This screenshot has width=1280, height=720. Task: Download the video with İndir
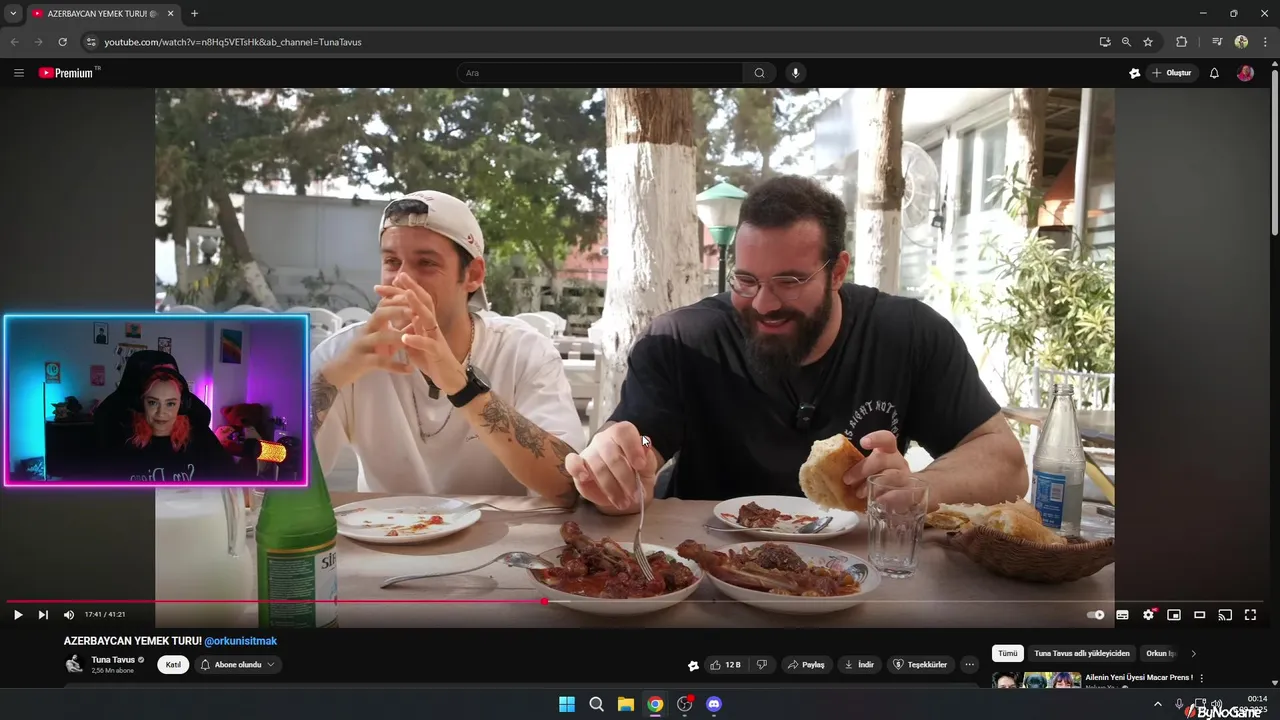[x=859, y=665]
